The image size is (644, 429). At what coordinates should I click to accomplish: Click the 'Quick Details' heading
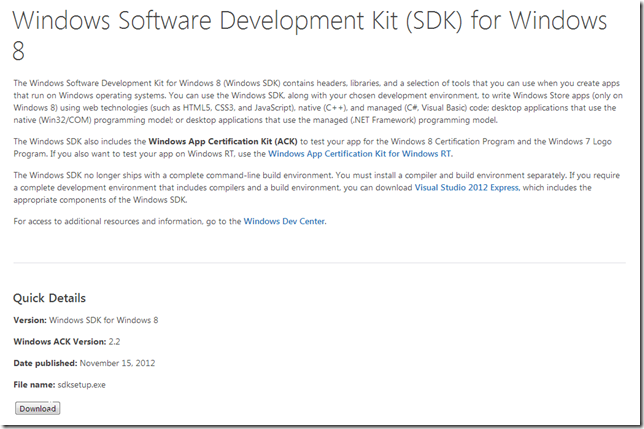(x=49, y=298)
